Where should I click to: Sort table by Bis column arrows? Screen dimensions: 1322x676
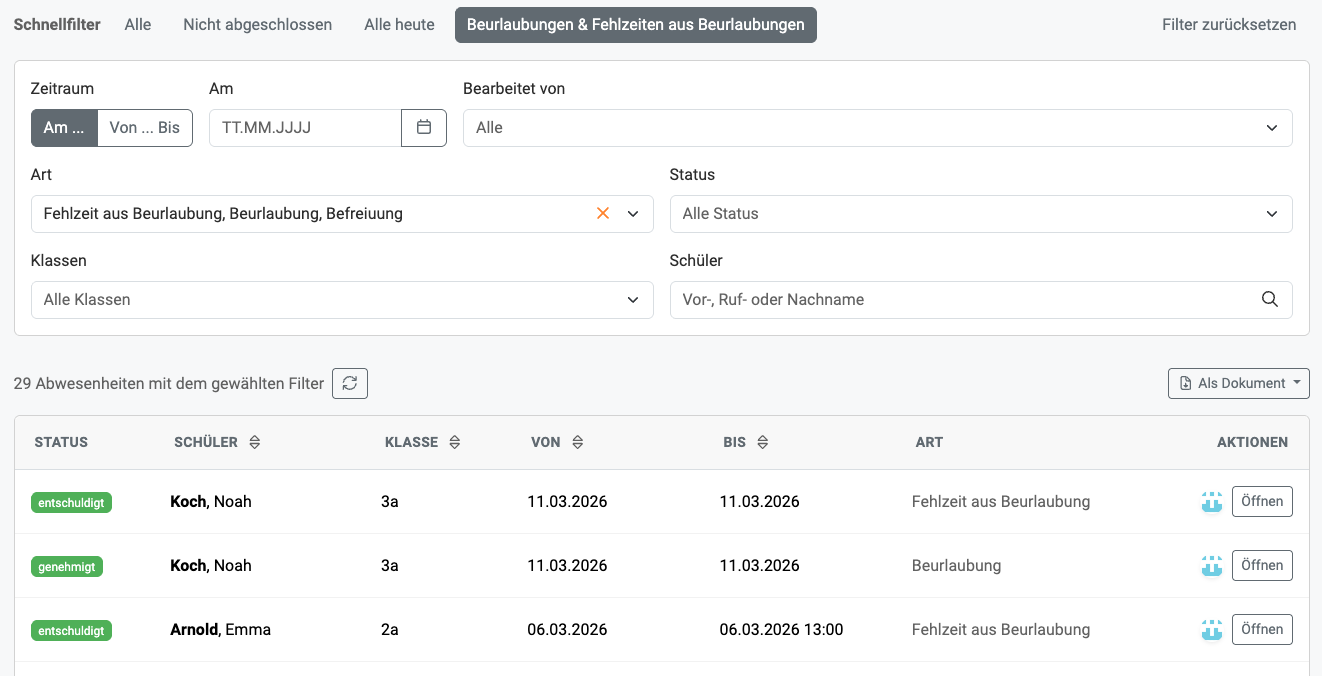click(762, 442)
